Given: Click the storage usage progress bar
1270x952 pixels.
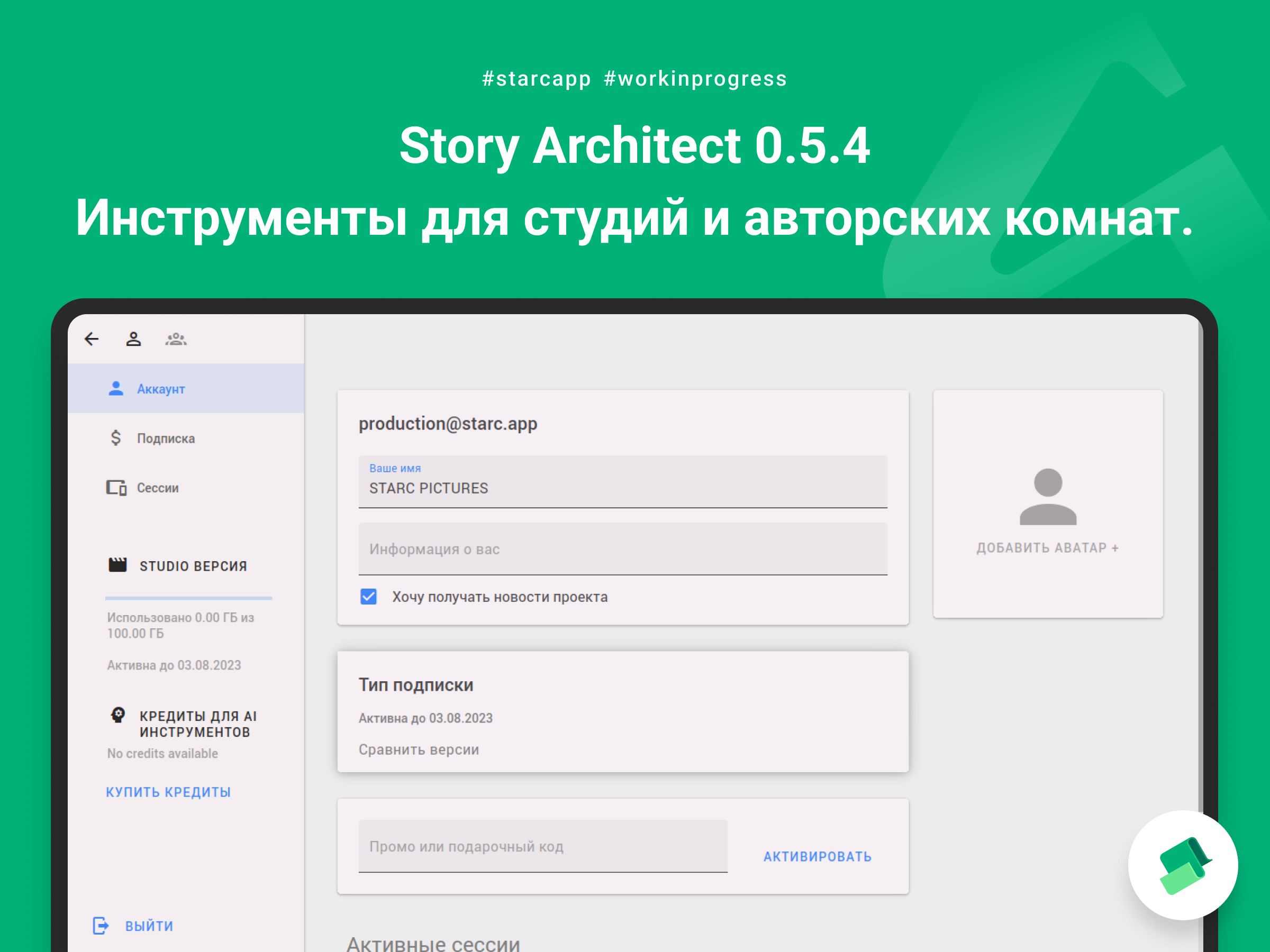Looking at the screenshot, I should pyautogui.click(x=189, y=598).
